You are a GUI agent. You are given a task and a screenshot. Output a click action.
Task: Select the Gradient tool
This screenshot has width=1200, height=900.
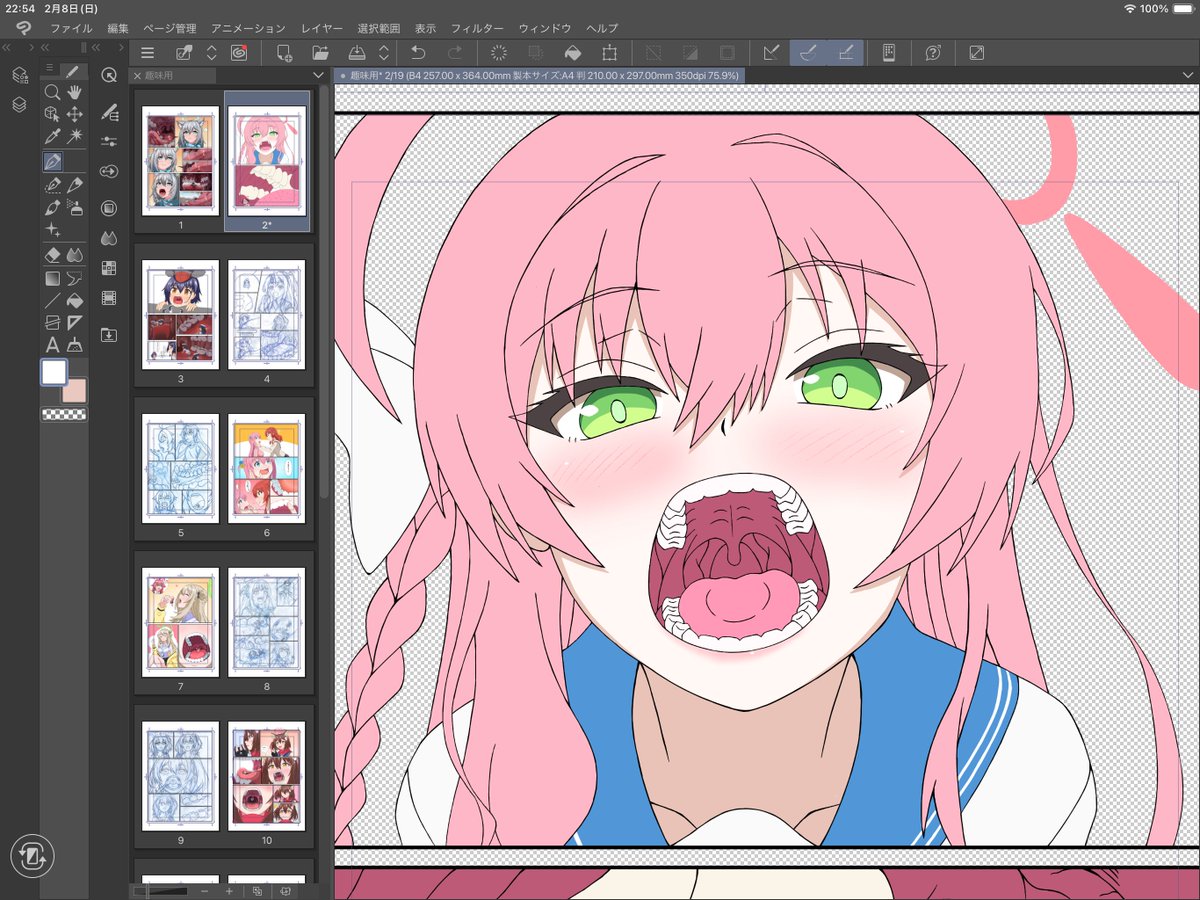tap(51, 277)
